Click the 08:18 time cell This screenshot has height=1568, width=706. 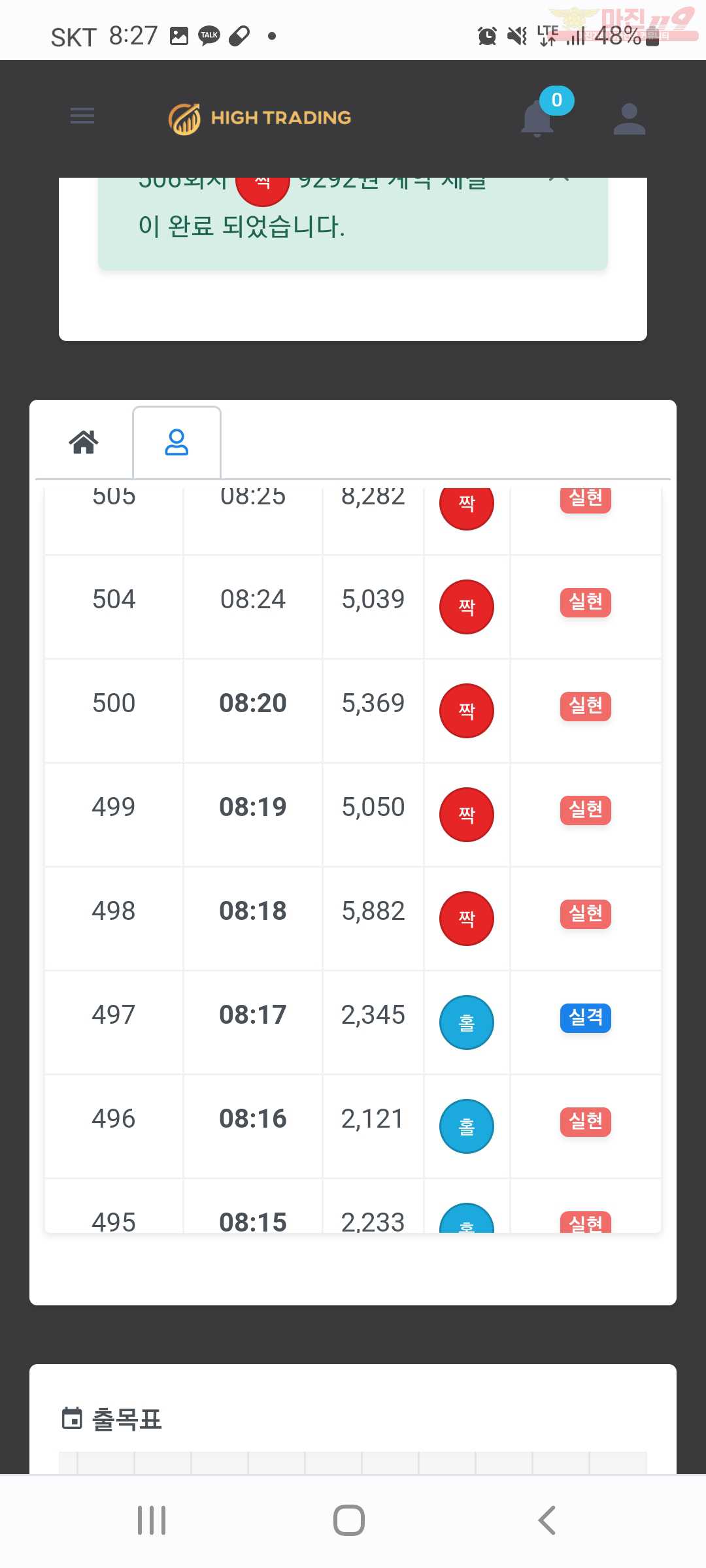(x=253, y=911)
